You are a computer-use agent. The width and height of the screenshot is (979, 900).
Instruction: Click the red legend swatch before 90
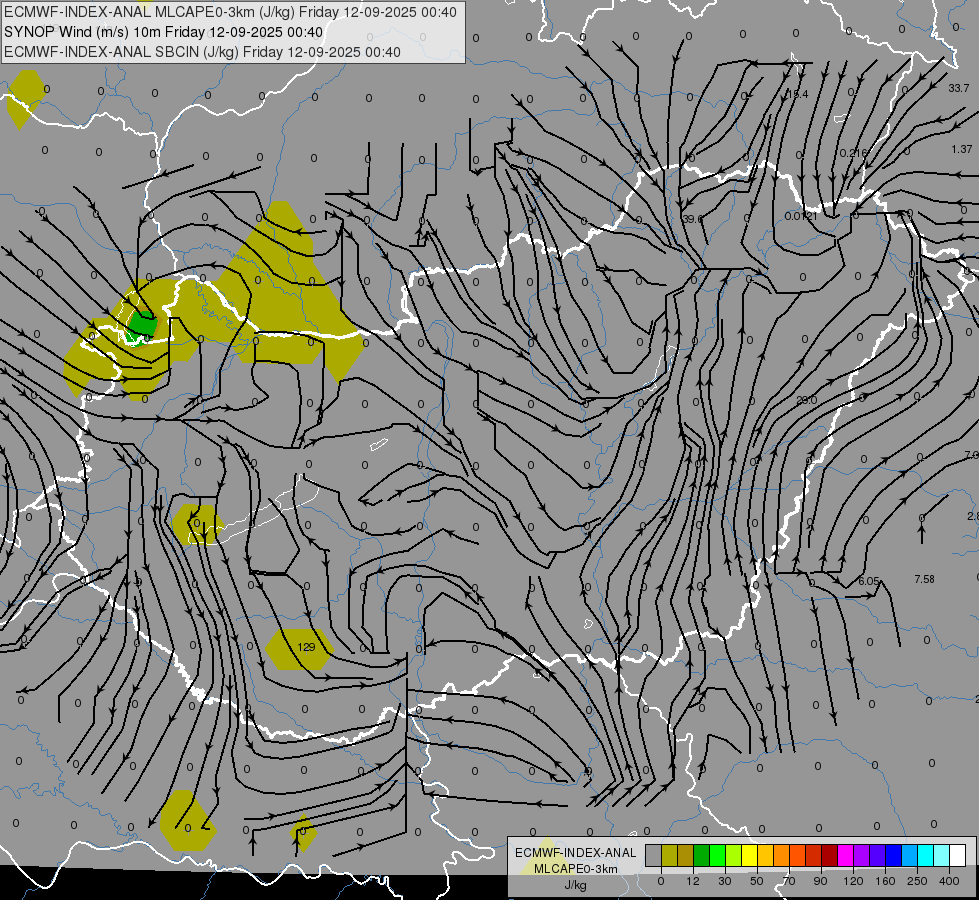point(814,855)
